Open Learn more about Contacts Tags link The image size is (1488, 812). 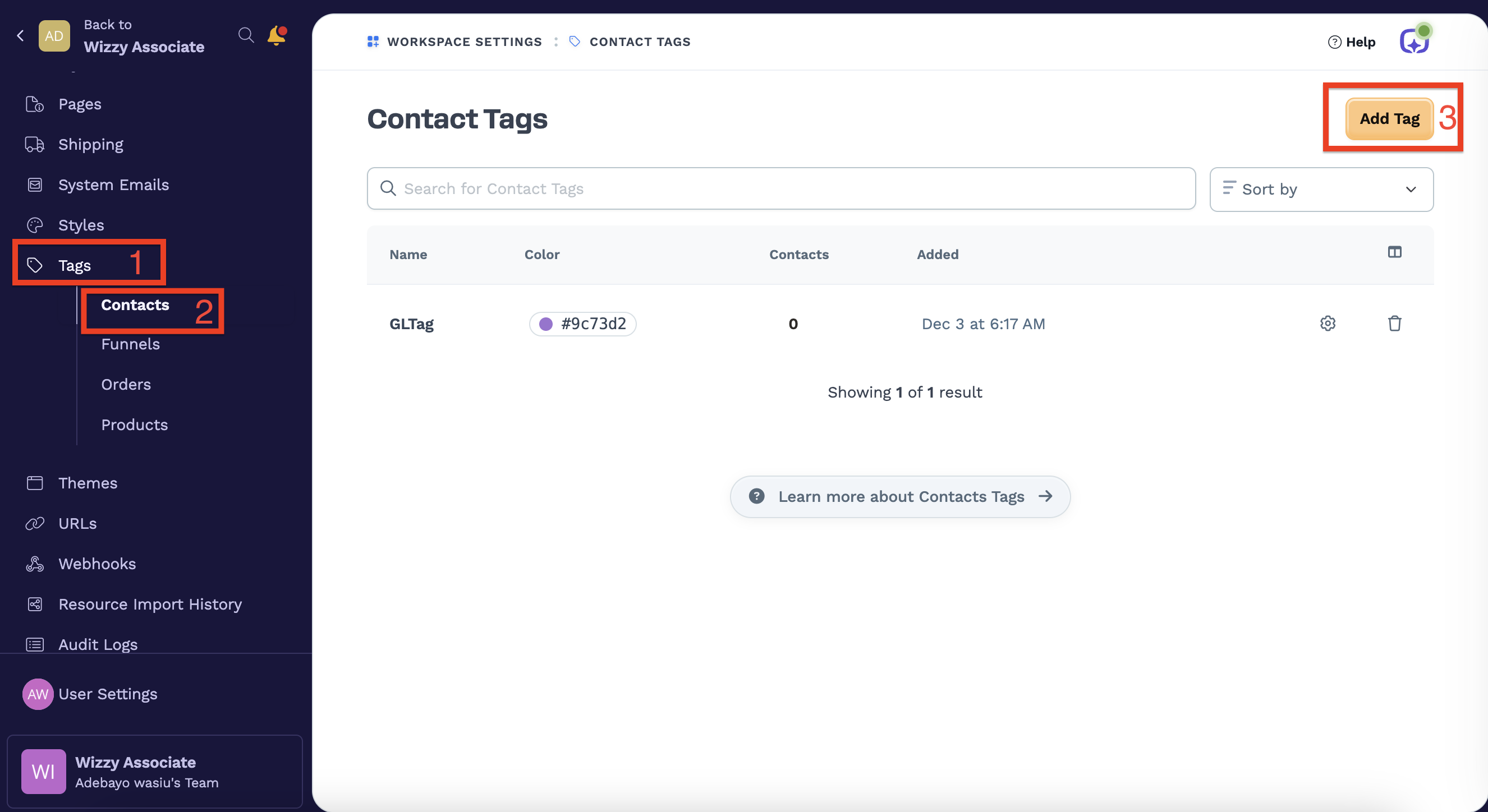pyautogui.click(x=899, y=496)
